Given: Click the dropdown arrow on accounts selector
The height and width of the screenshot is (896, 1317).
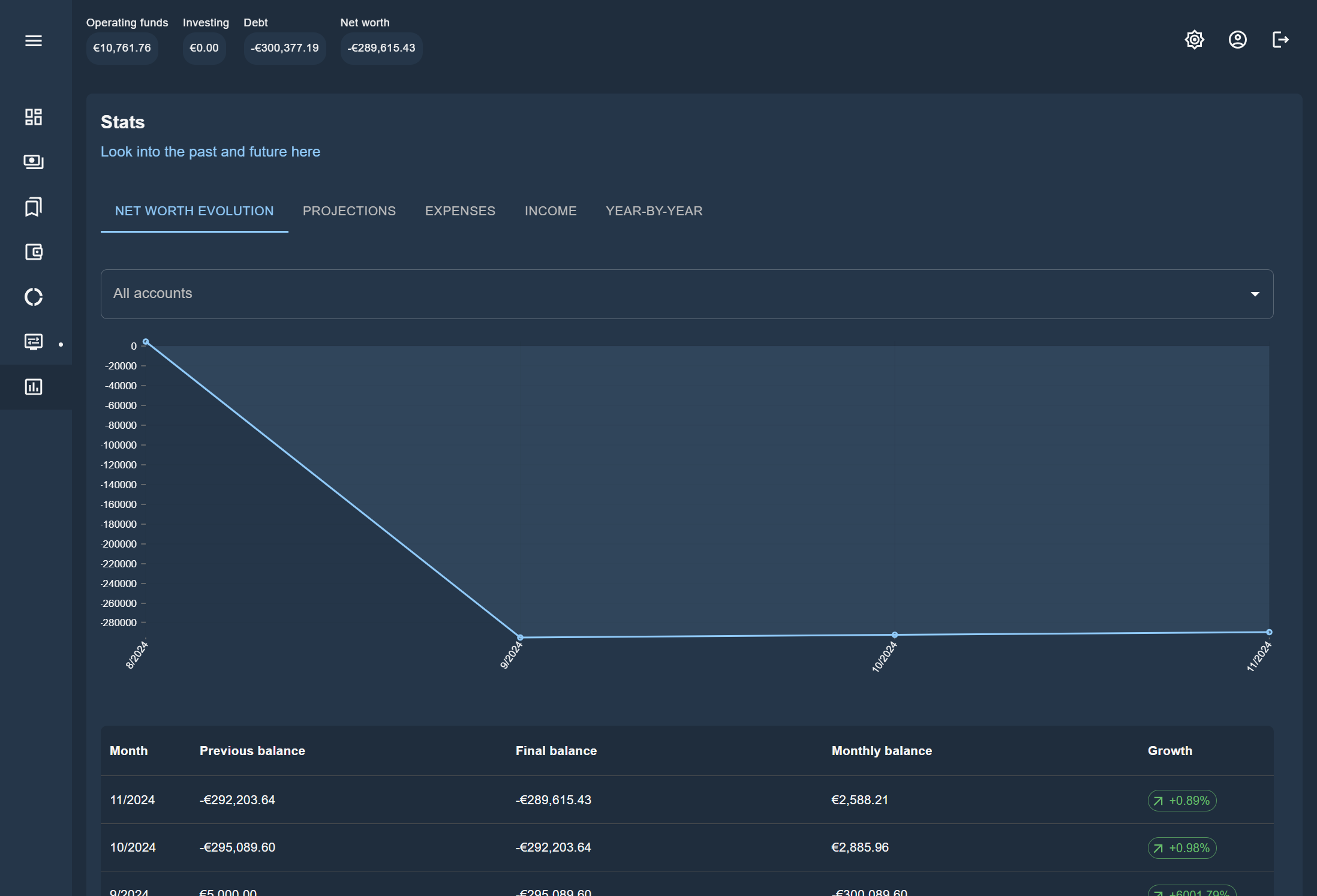Looking at the screenshot, I should (1255, 294).
